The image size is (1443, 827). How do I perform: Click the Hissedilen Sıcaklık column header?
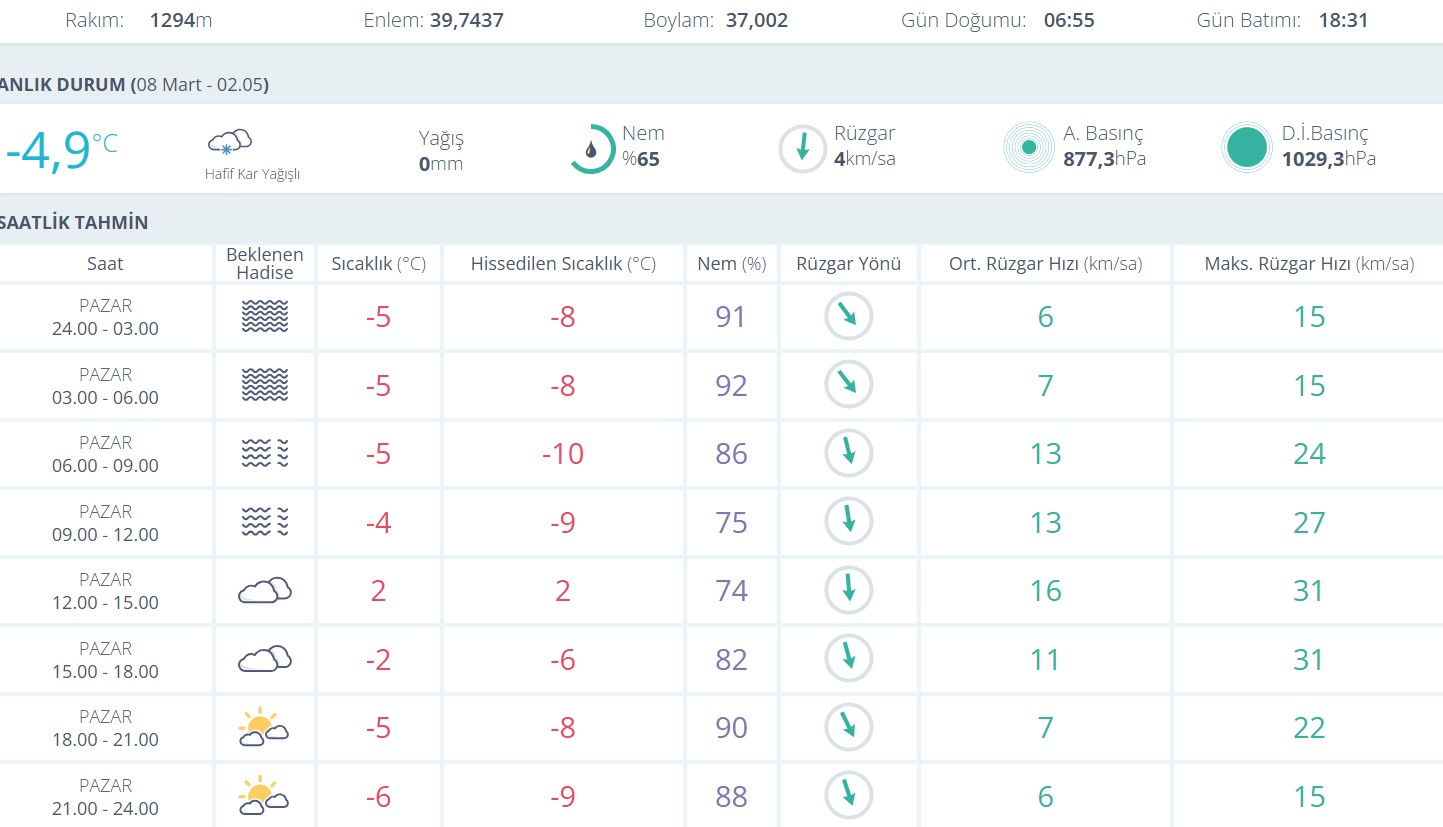563,264
